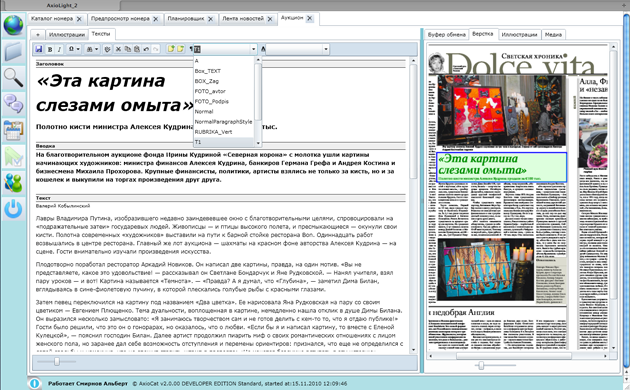Open the chat bubbles icon in sidebar

coord(13,103)
